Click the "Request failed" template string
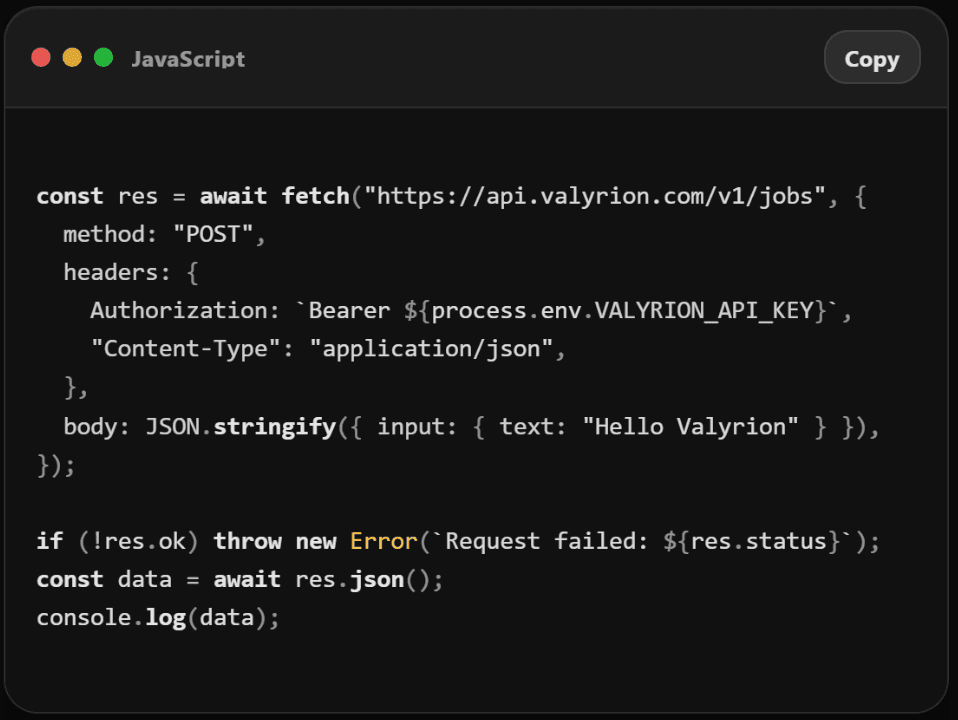This screenshot has height=720, width=958. click(x=642, y=542)
